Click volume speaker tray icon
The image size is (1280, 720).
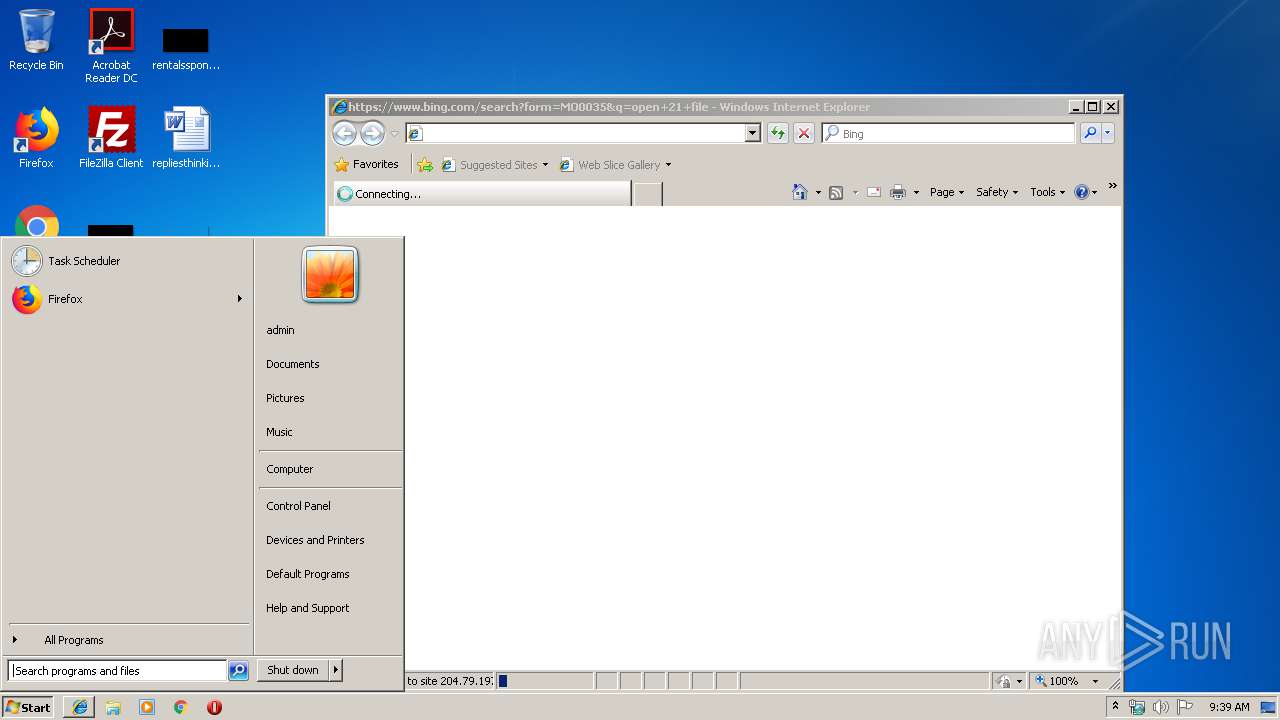coord(1160,707)
